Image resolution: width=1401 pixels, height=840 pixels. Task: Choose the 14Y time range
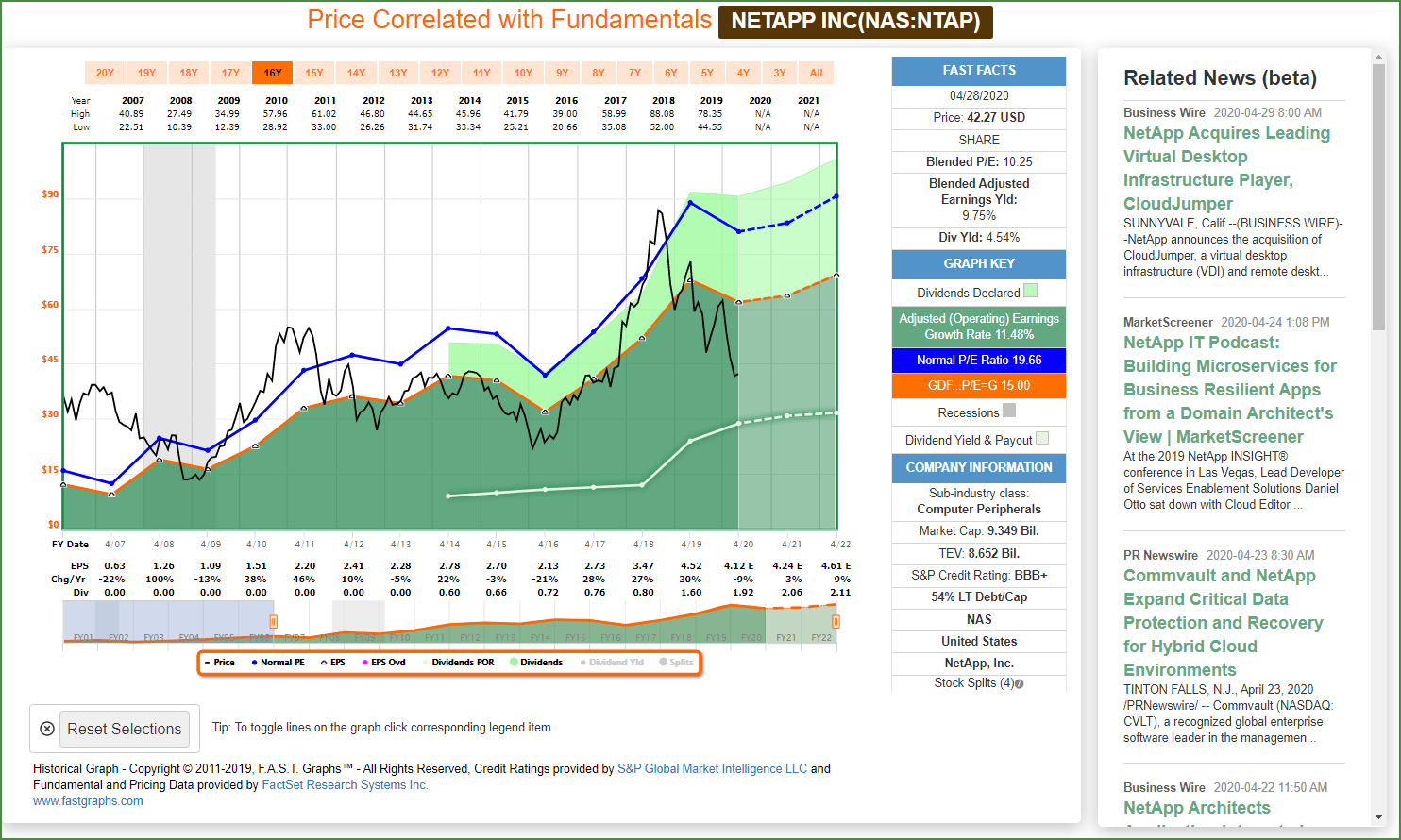(x=356, y=73)
